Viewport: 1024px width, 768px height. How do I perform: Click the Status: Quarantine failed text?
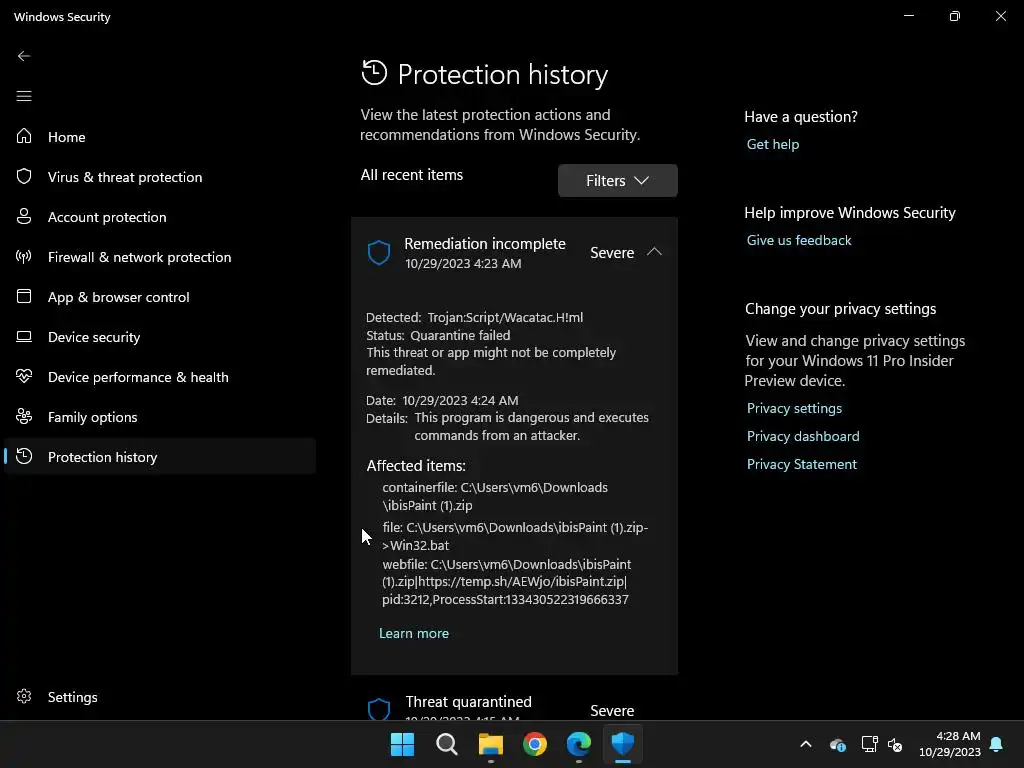pos(438,335)
